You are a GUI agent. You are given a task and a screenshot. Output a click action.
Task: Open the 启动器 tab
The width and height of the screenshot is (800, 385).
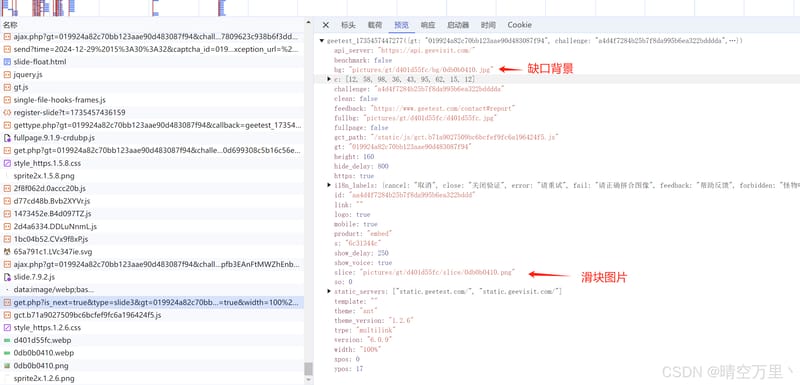(x=458, y=25)
